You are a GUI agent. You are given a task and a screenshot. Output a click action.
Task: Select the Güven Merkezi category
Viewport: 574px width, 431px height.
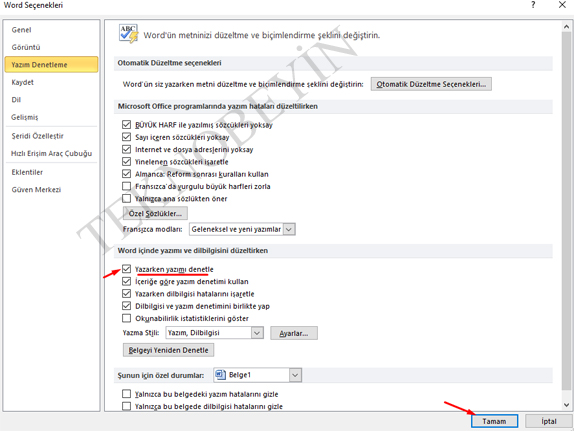51,190
